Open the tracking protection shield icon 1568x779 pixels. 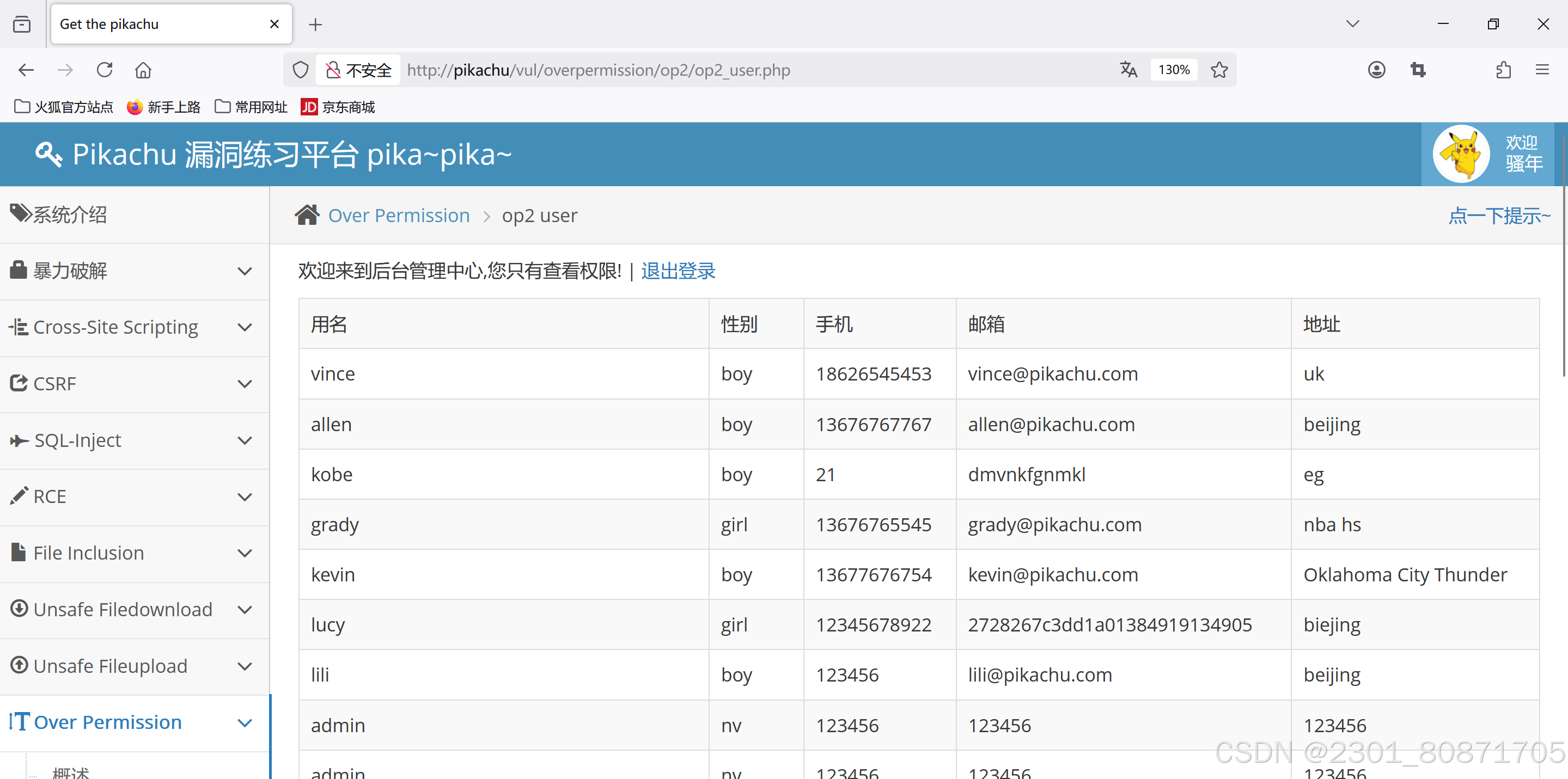pos(300,70)
